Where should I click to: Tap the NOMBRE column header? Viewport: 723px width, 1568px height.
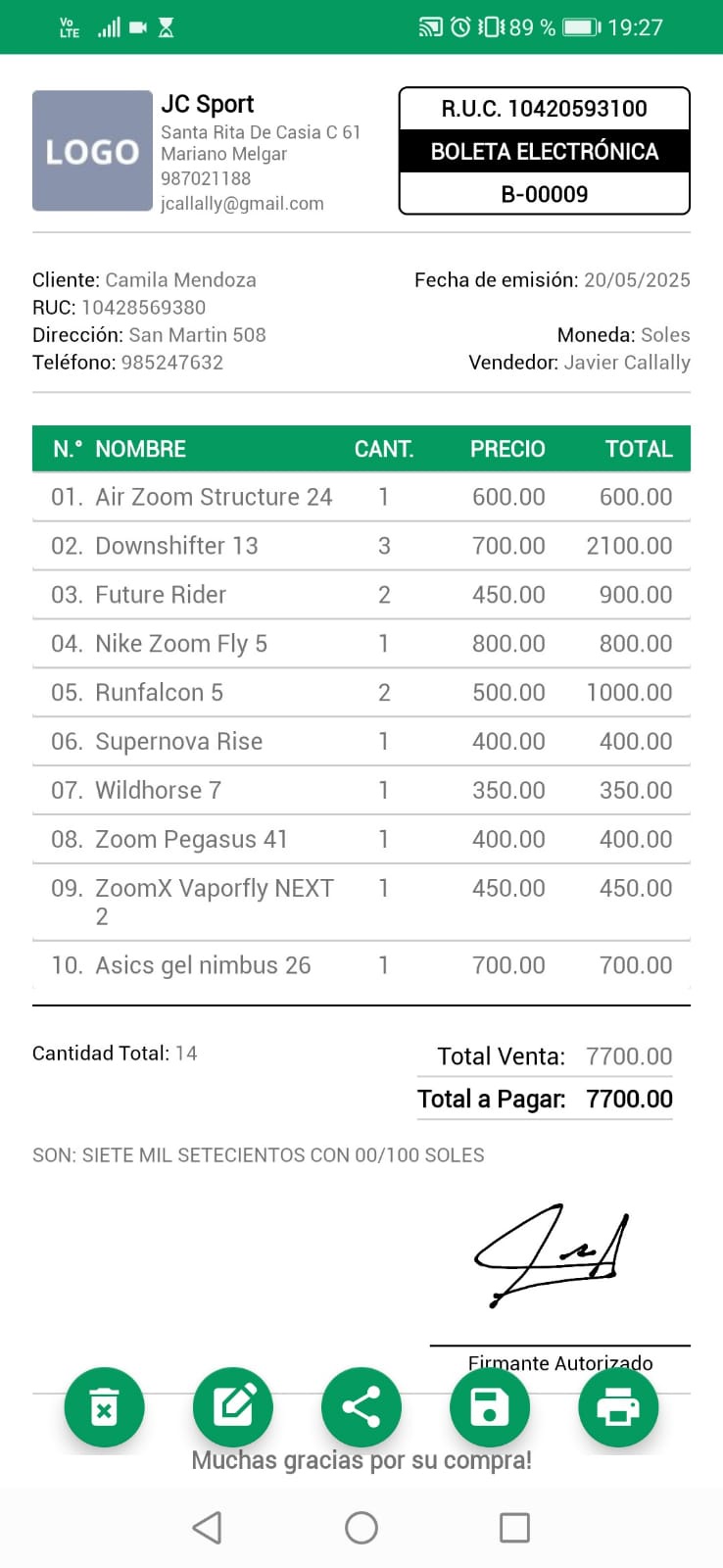(140, 449)
